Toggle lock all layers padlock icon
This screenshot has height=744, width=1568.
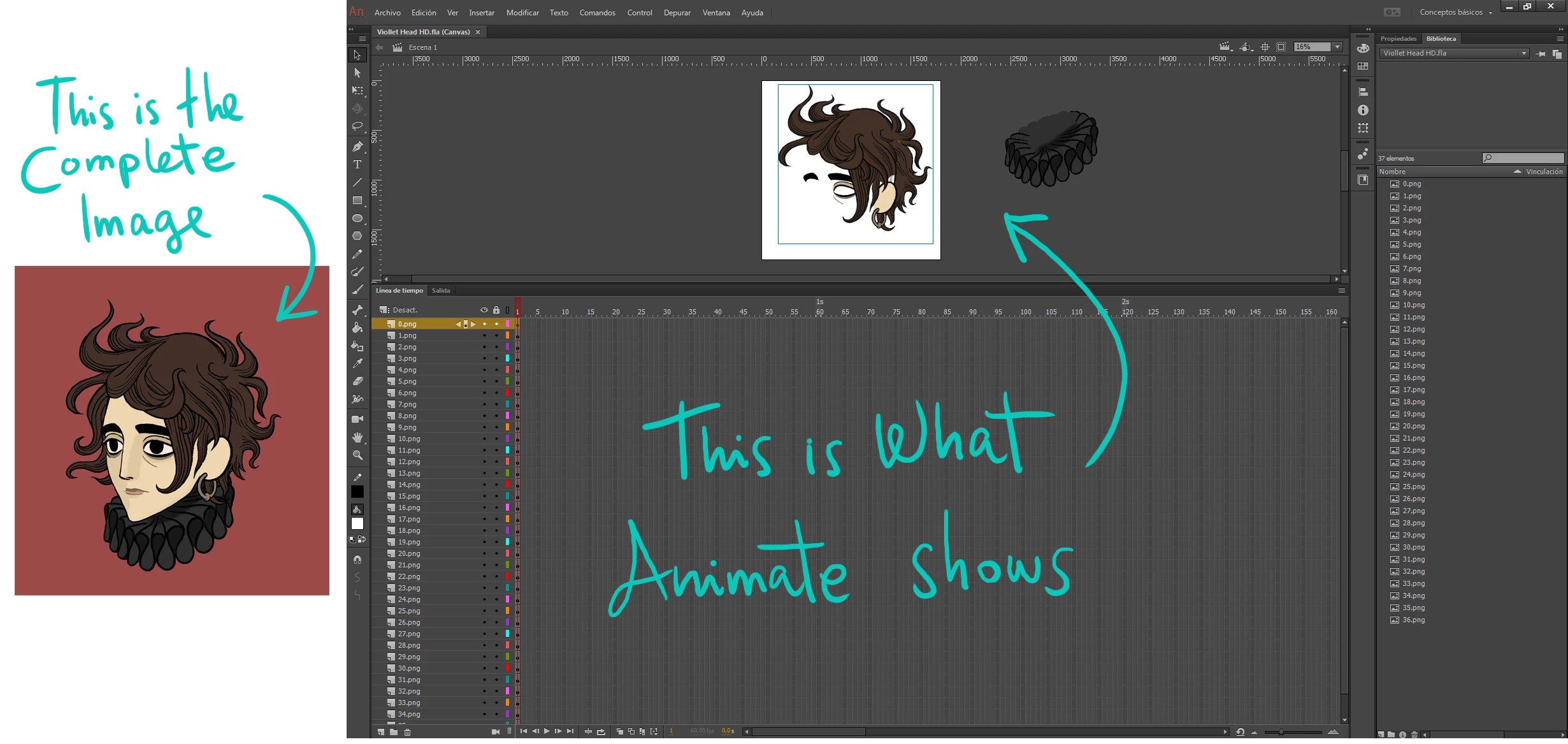(496, 310)
